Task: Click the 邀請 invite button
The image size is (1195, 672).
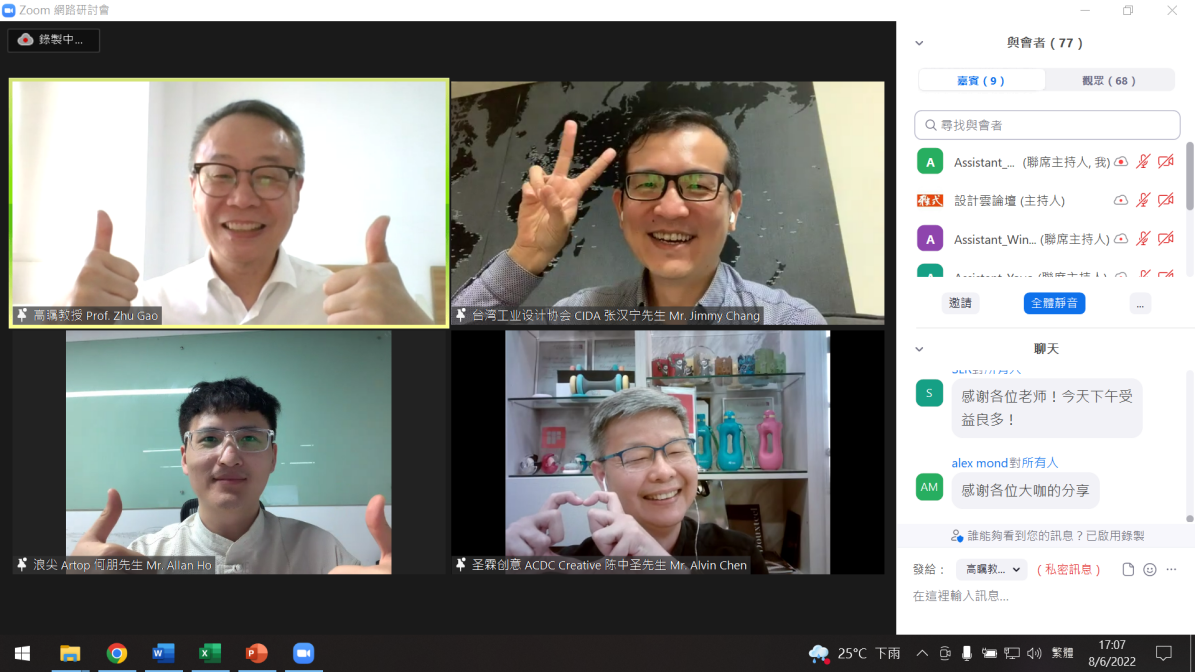Action: [960, 303]
